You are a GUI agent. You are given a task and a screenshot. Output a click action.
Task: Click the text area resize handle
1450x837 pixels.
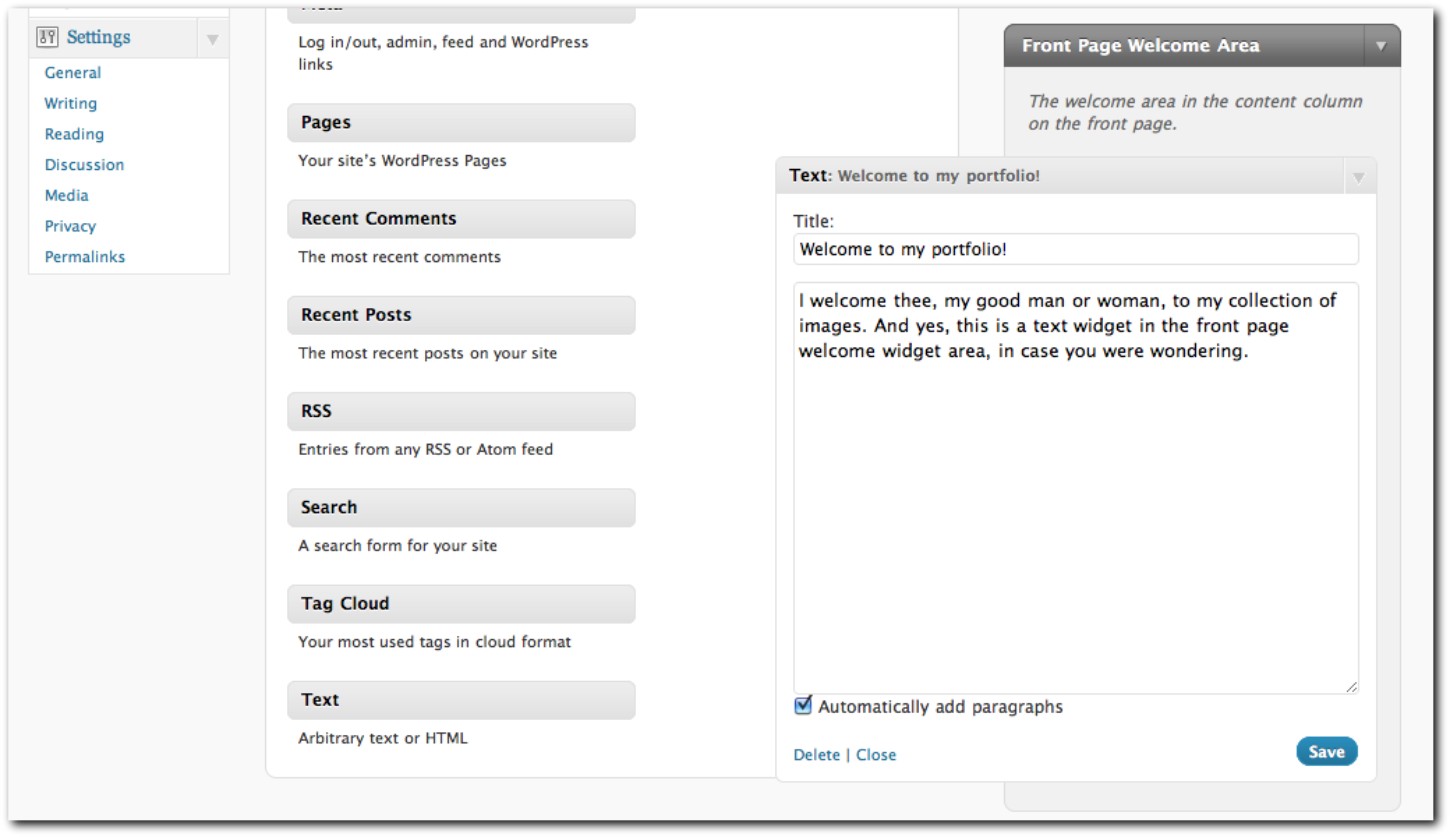[x=1351, y=687]
